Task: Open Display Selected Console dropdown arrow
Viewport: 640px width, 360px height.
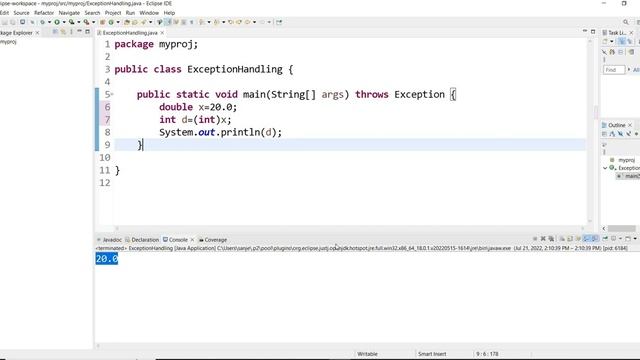Action: tap(620, 239)
